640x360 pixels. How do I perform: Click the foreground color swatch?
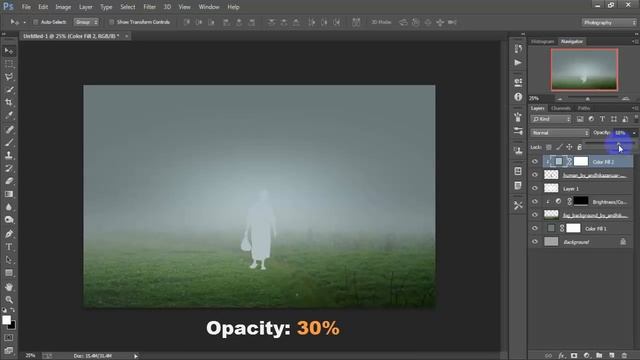pos(6,320)
